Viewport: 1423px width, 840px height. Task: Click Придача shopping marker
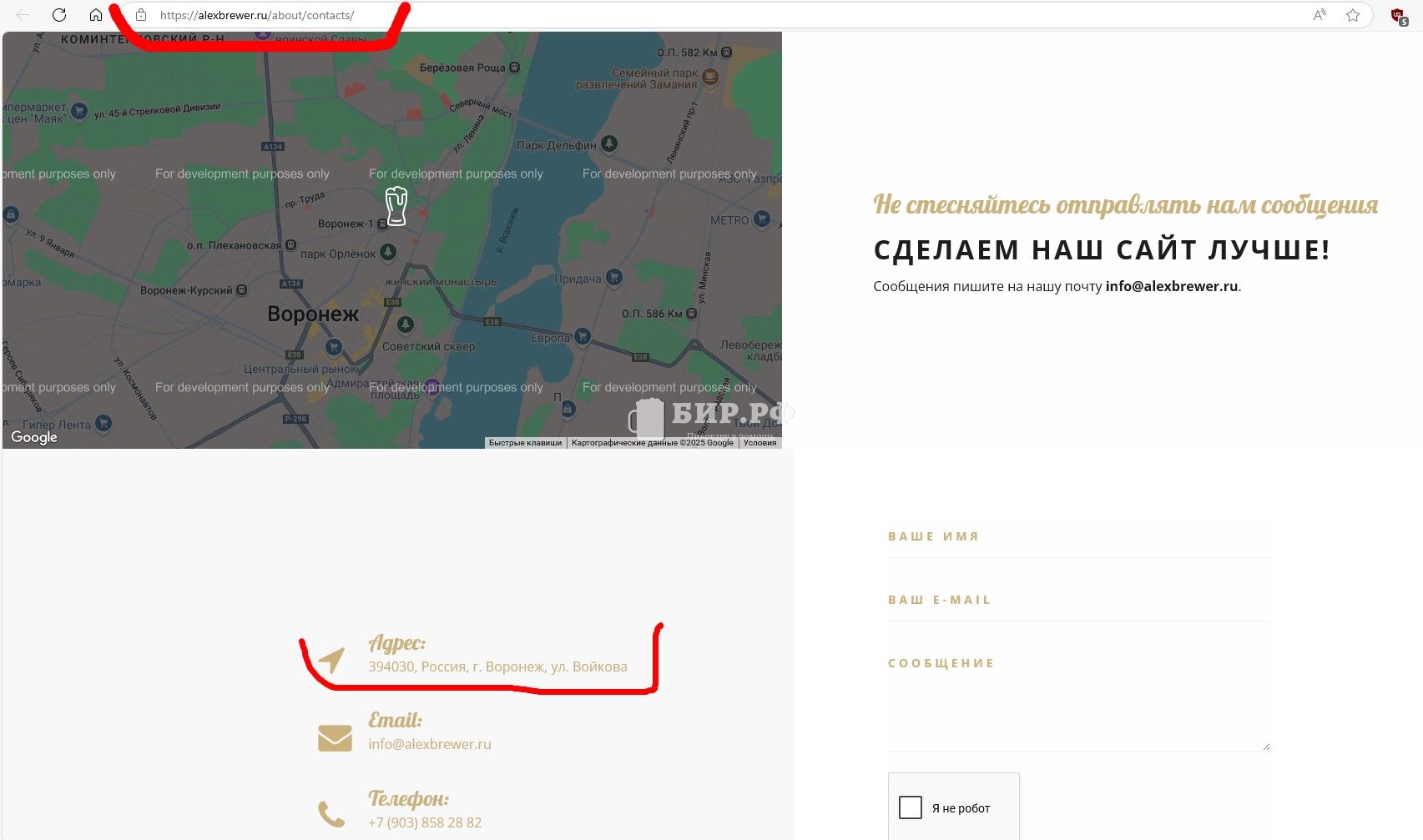click(614, 276)
